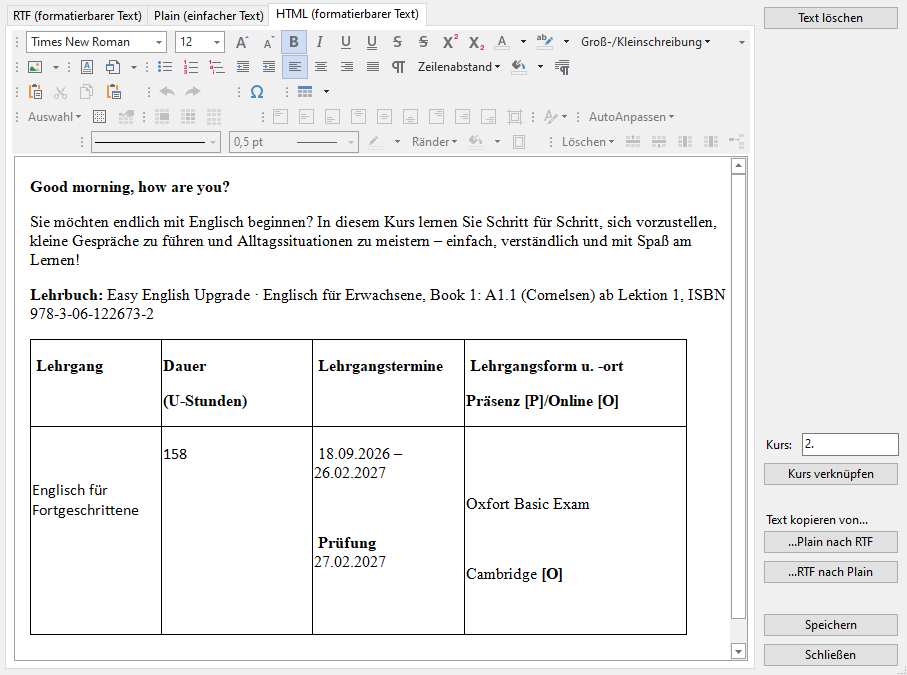Image resolution: width=907 pixels, height=675 pixels.
Task: Open the toolbar overflow arrow at right
Action: pos(742,42)
